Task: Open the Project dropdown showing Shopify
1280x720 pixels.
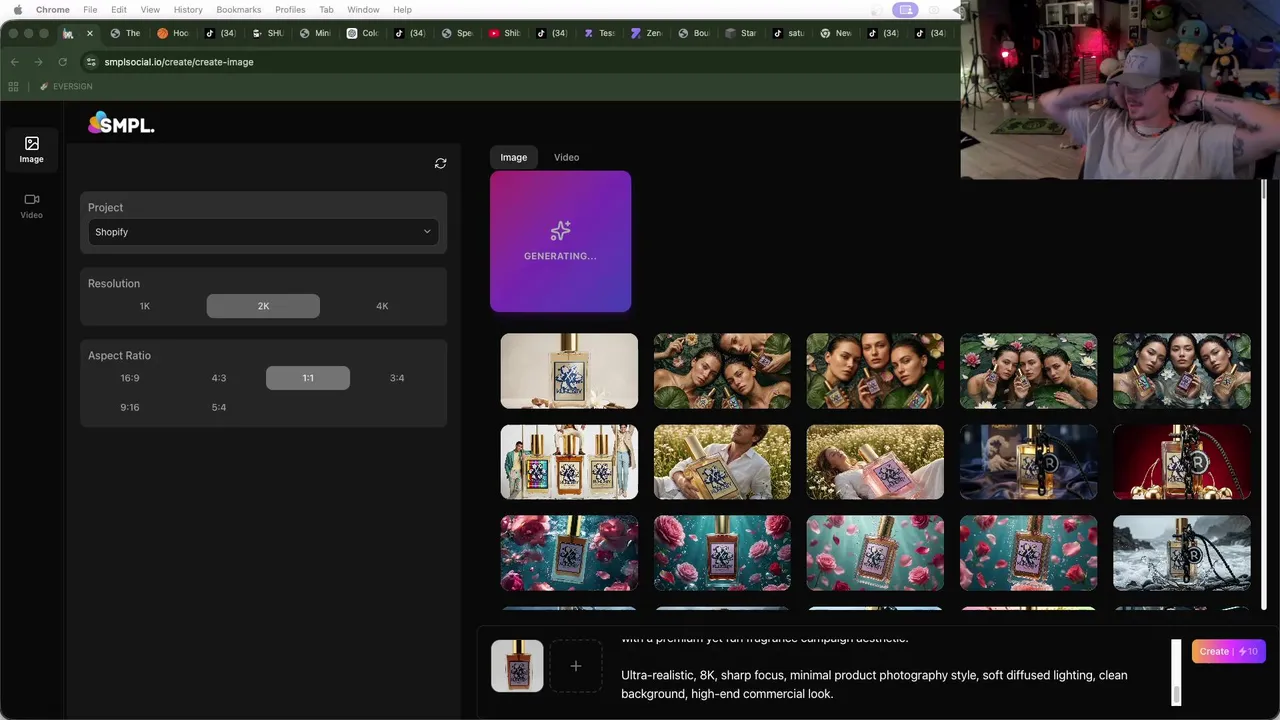Action: (x=263, y=232)
